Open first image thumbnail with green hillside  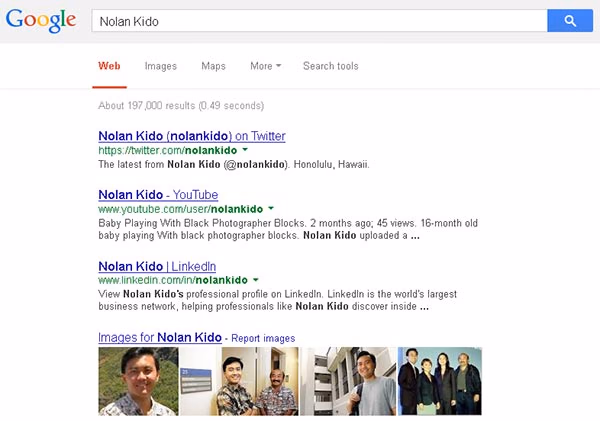coord(138,381)
